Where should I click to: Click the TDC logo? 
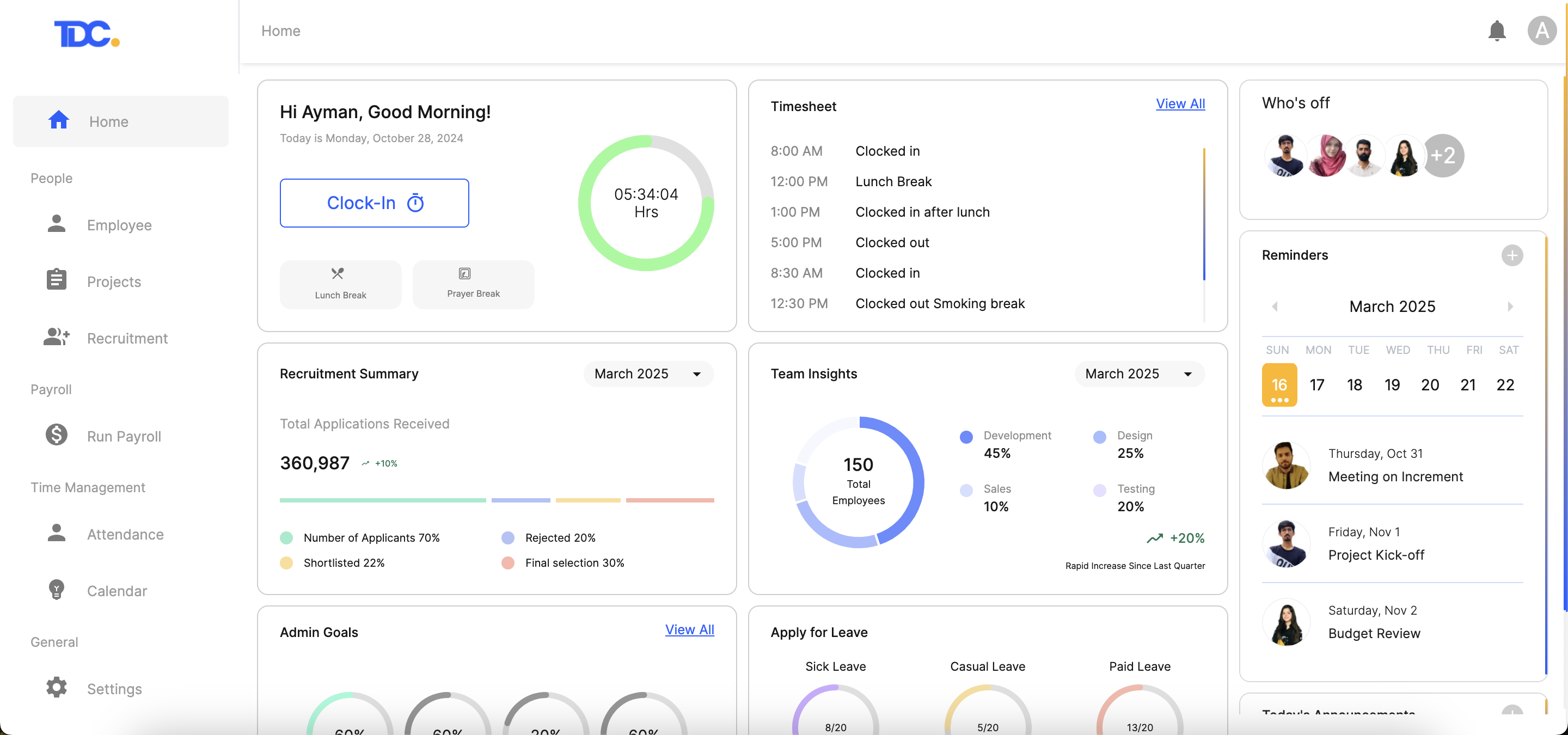[x=87, y=33]
